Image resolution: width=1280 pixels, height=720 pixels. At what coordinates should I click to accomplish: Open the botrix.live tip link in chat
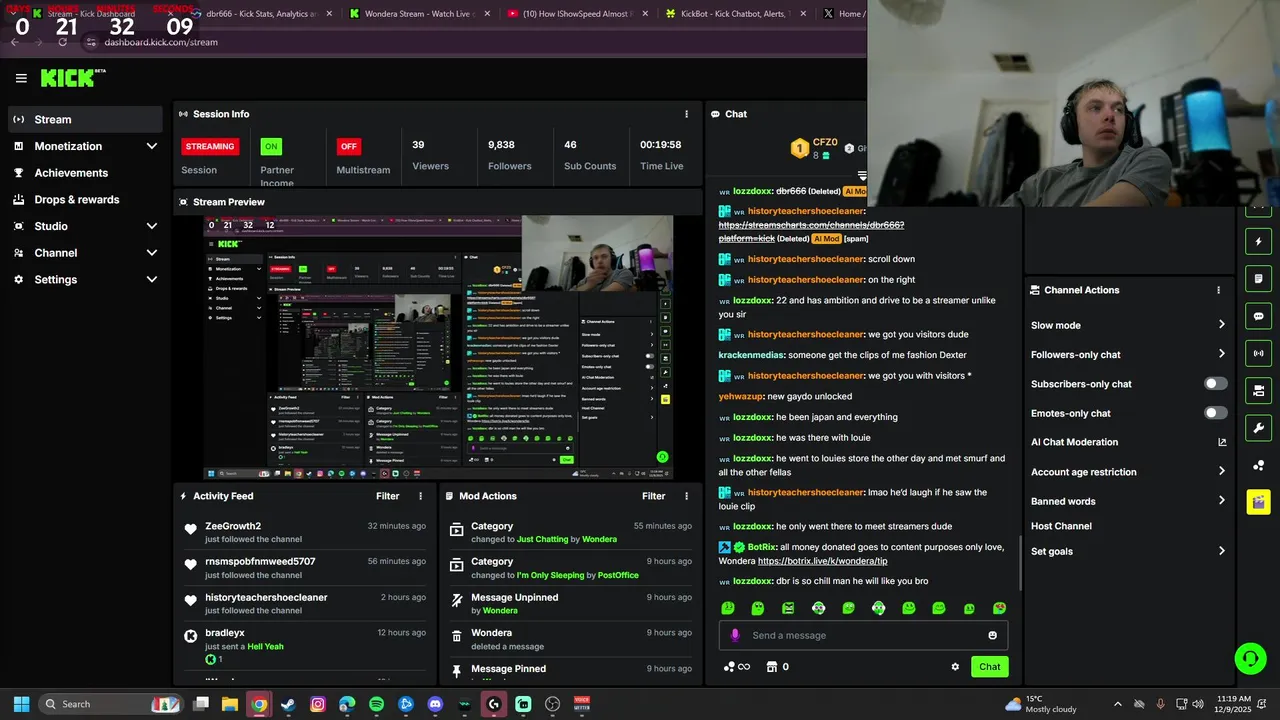pyautogui.click(x=822, y=561)
